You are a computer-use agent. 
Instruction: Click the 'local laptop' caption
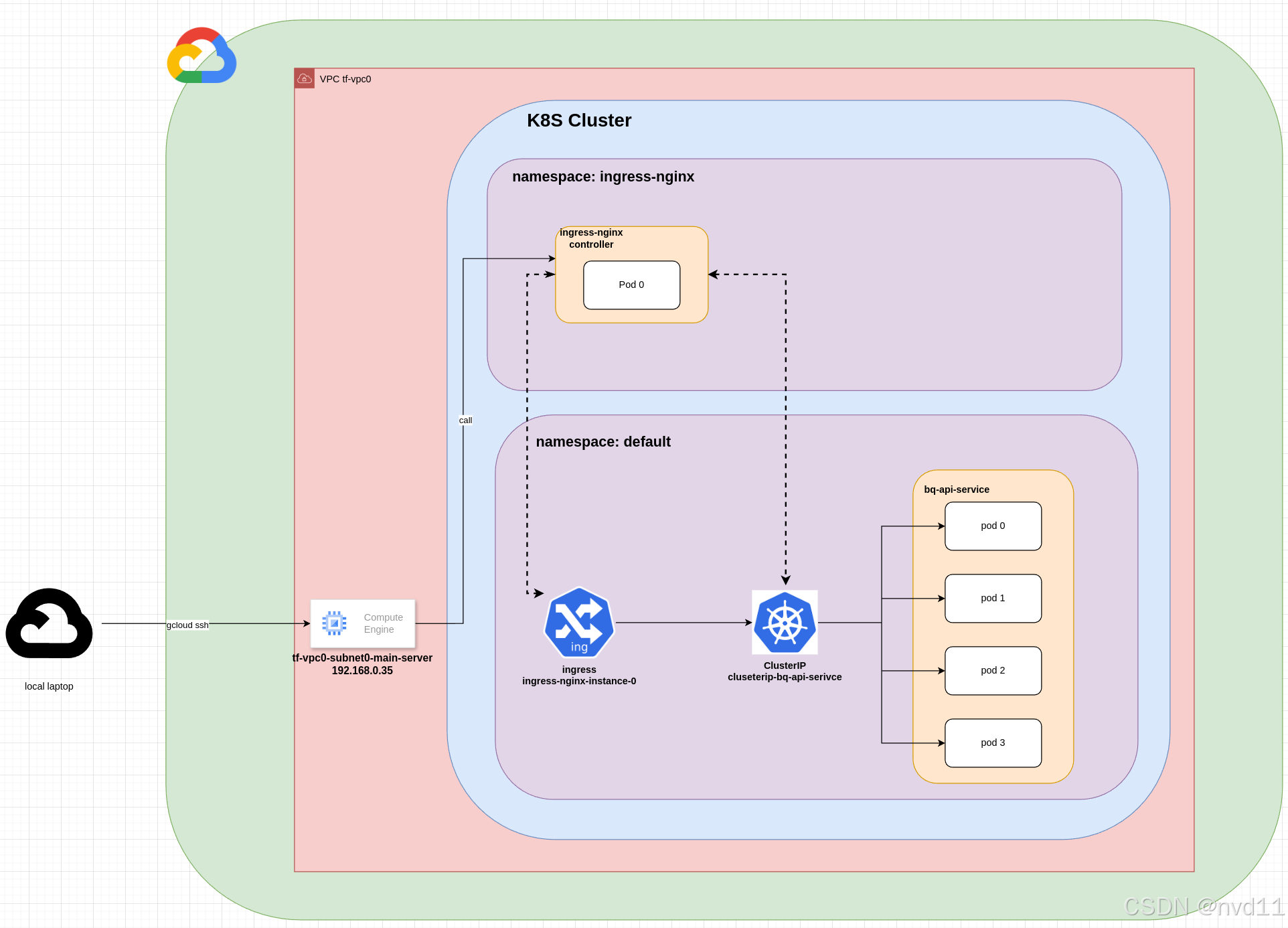coord(49,686)
